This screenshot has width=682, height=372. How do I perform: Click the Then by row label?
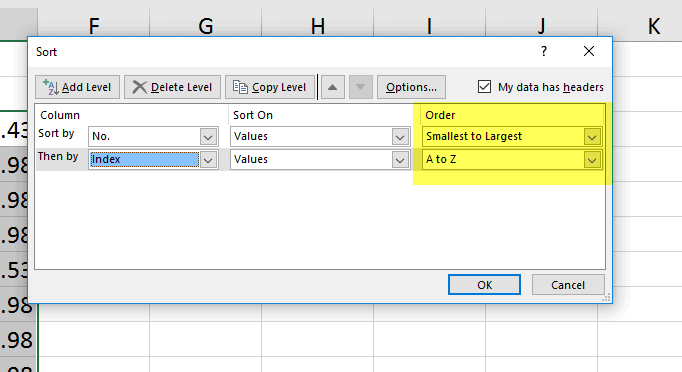(x=58, y=156)
